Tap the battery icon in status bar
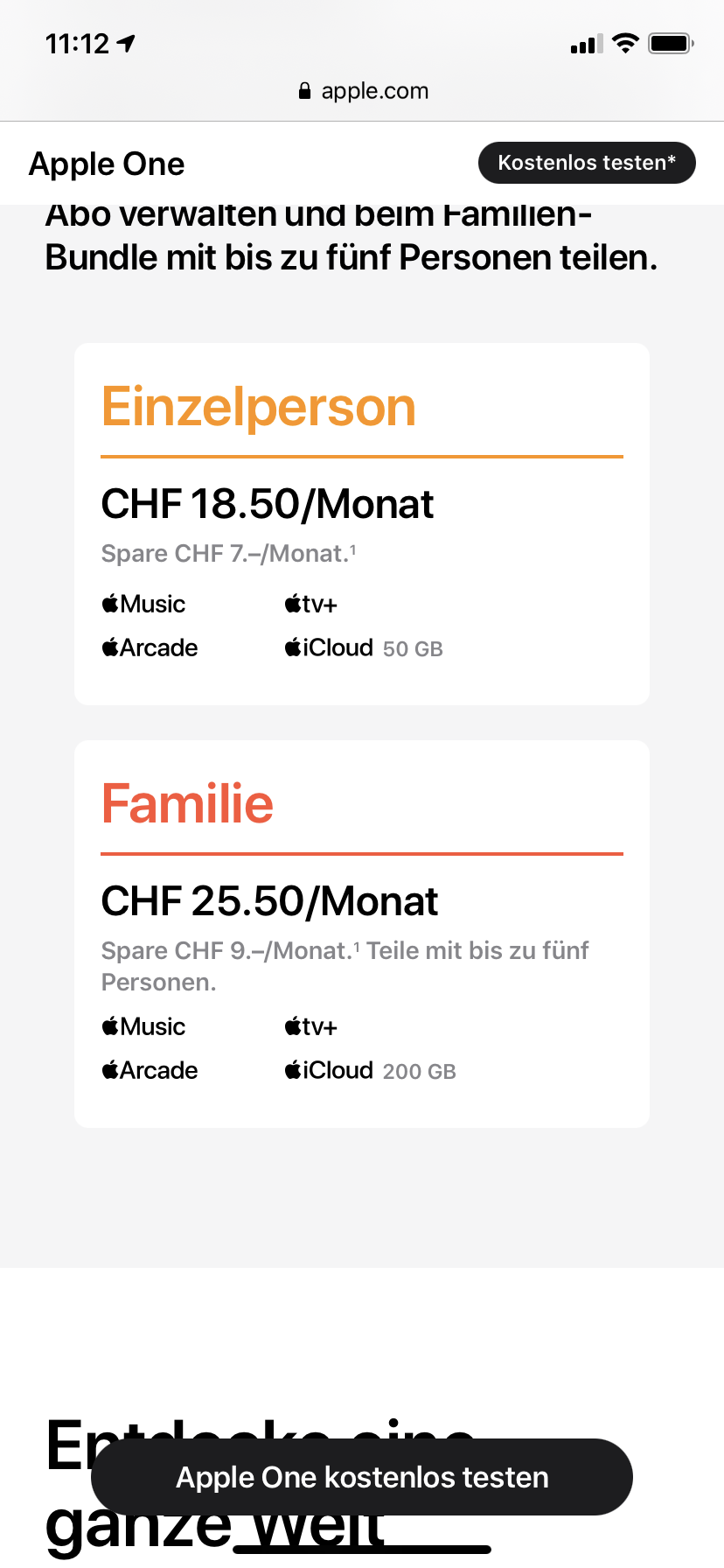Viewport: 724px width, 1568px height. (x=670, y=44)
